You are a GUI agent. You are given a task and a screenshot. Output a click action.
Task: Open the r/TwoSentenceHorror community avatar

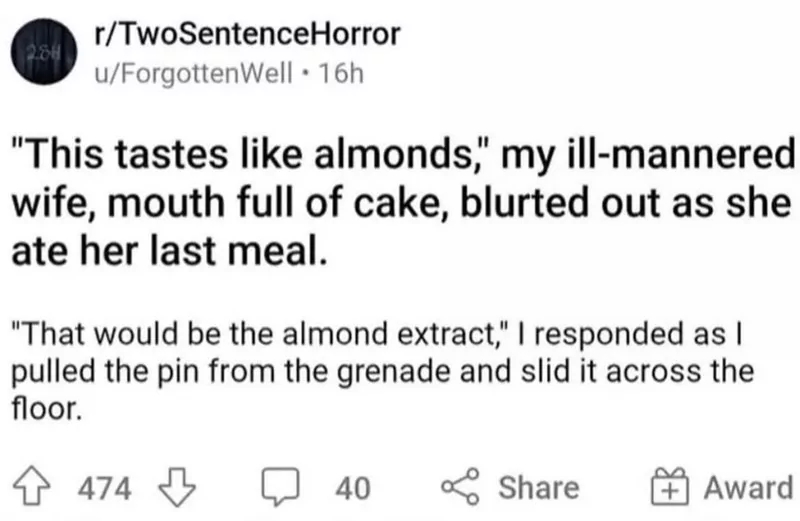tap(44, 51)
